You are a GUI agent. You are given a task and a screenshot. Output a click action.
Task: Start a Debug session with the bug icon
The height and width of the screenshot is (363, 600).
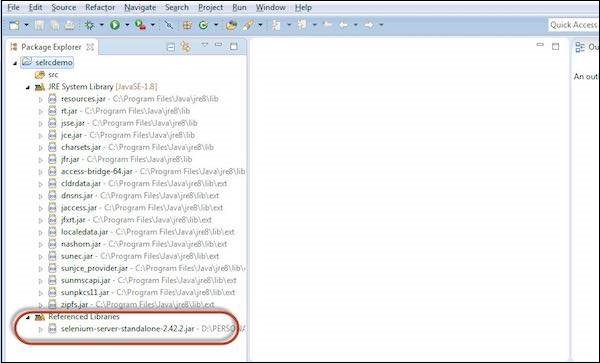pyautogui.click(x=90, y=25)
